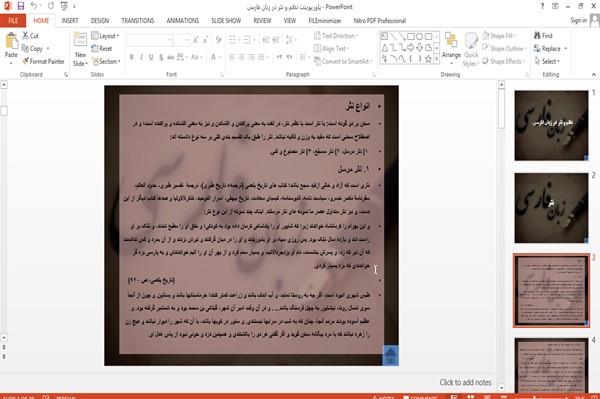Open the Copy dropdown arrow

click(x=48, y=49)
